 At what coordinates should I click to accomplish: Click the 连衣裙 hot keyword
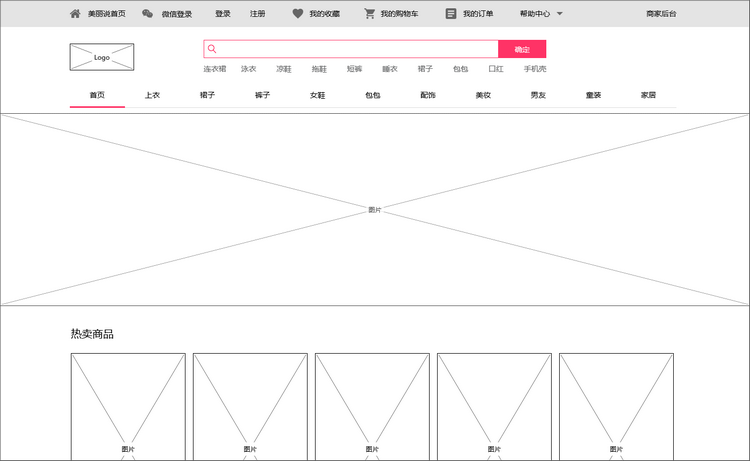(215, 69)
